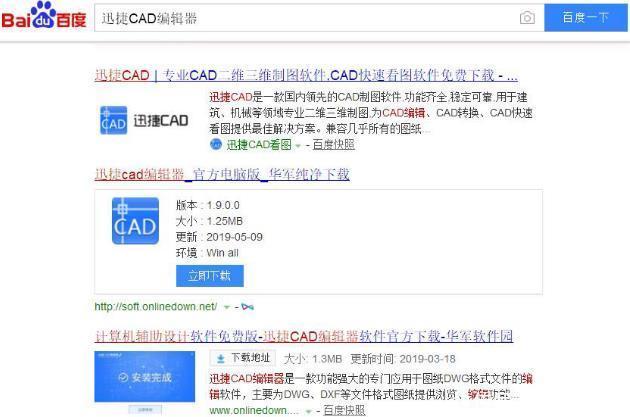Select the size text 1.25MB
The image size is (630, 417).
(225, 221)
